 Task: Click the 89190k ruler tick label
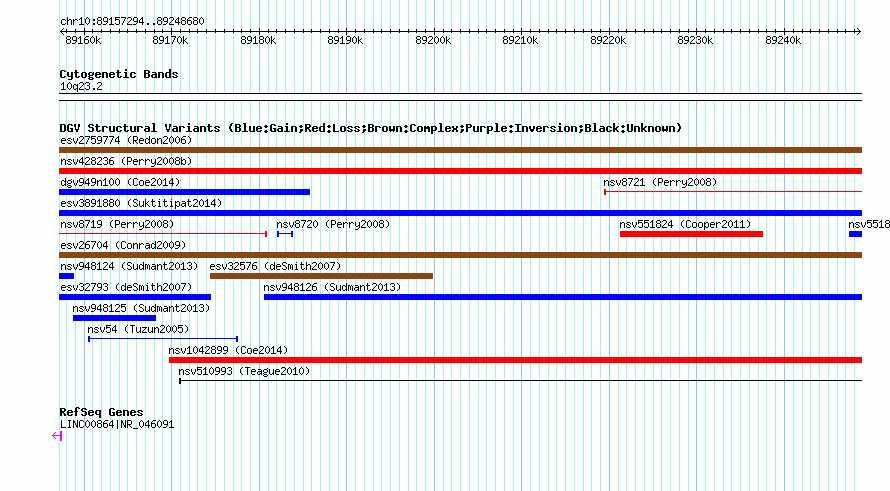point(345,40)
